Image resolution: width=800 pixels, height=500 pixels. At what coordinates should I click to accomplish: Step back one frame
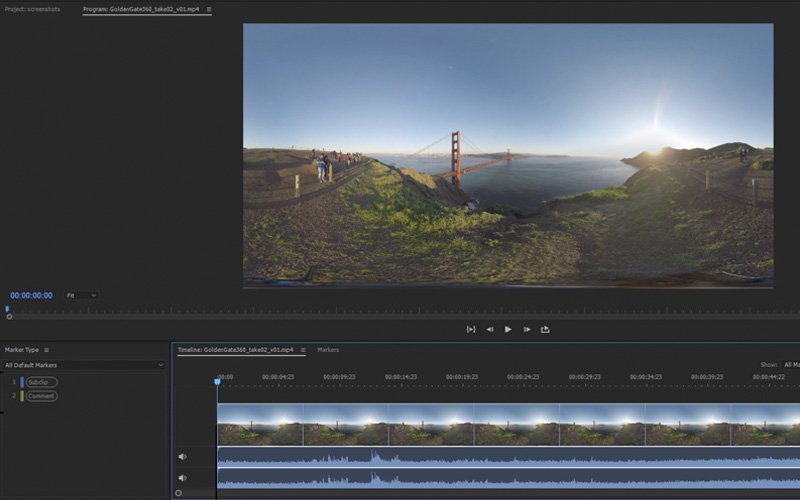point(490,329)
